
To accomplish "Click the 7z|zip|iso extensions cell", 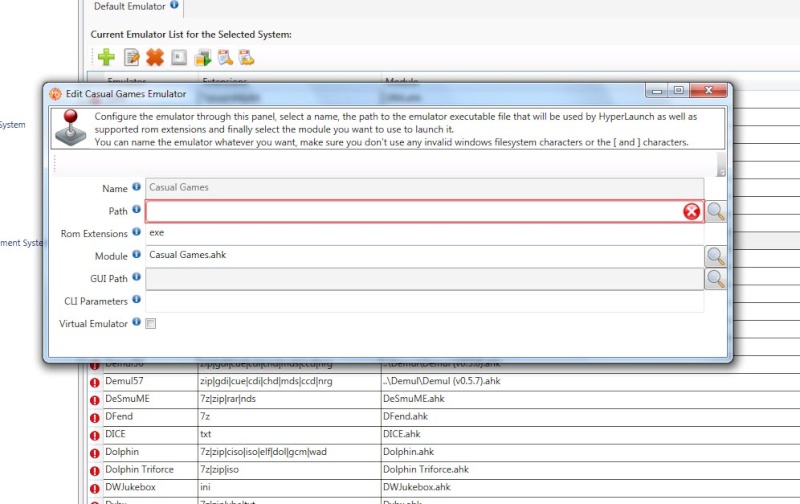I will click(x=289, y=470).
